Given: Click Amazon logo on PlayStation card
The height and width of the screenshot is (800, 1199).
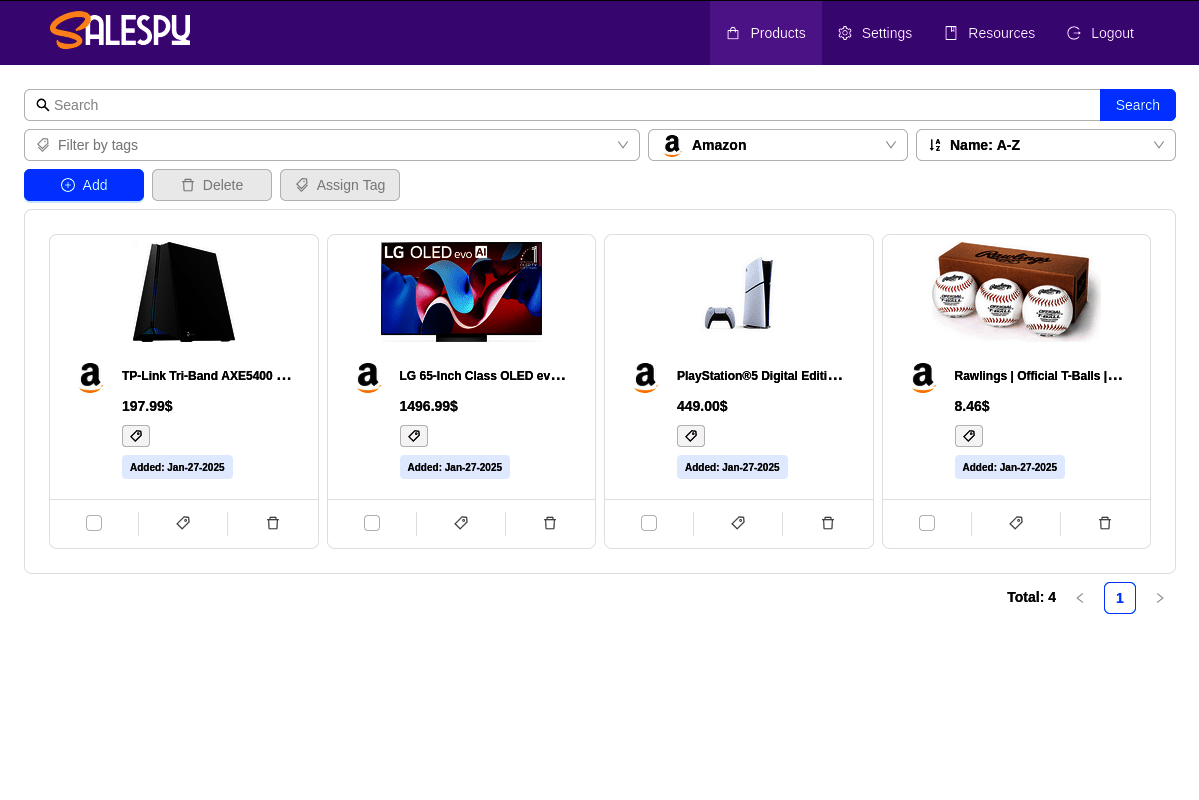Looking at the screenshot, I should (x=645, y=378).
